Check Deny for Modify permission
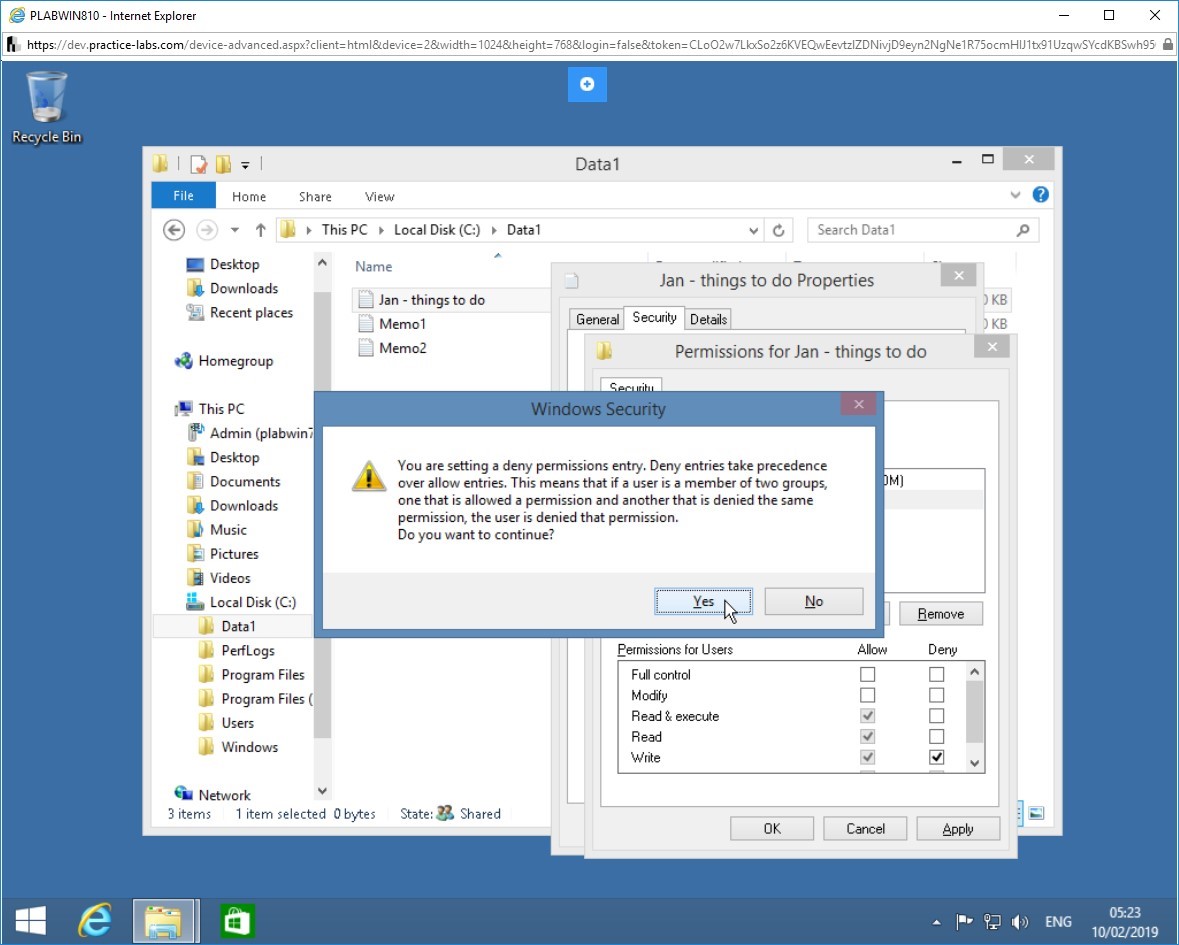This screenshot has height=945, width=1179. click(x=936, y=695)
